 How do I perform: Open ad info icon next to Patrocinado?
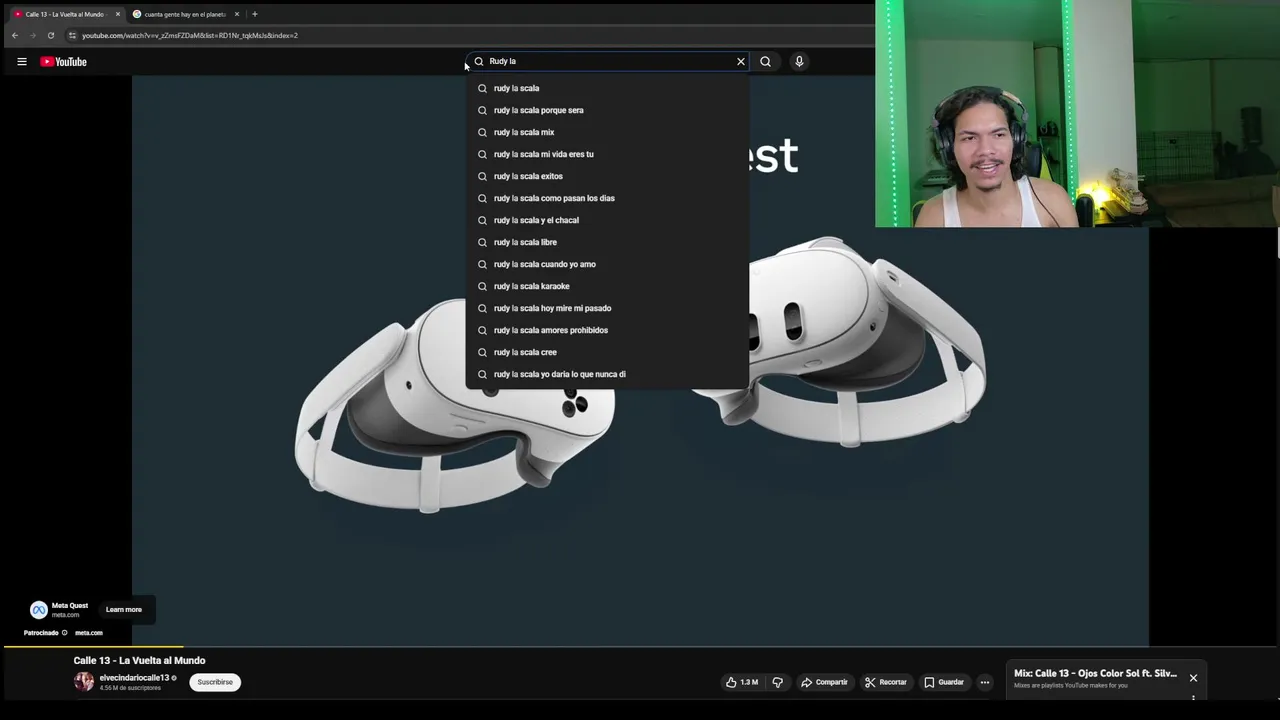(65, 633)
